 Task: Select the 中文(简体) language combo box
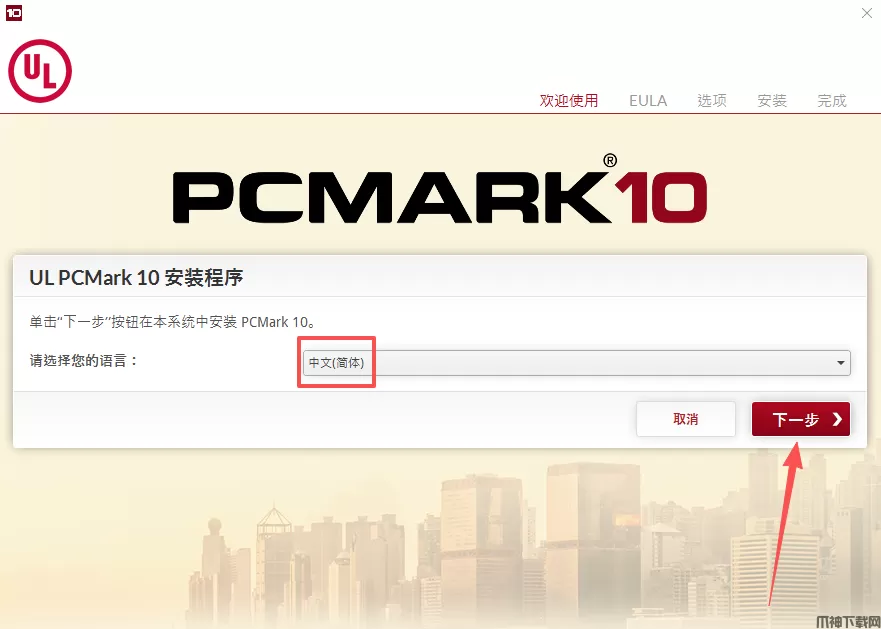point(576,363)
